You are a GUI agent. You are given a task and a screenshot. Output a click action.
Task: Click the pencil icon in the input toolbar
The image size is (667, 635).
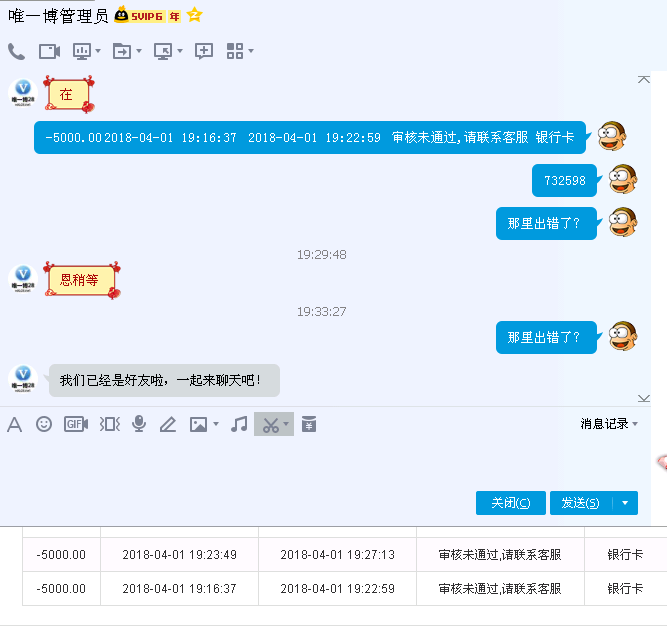click(x=168, y=424)
